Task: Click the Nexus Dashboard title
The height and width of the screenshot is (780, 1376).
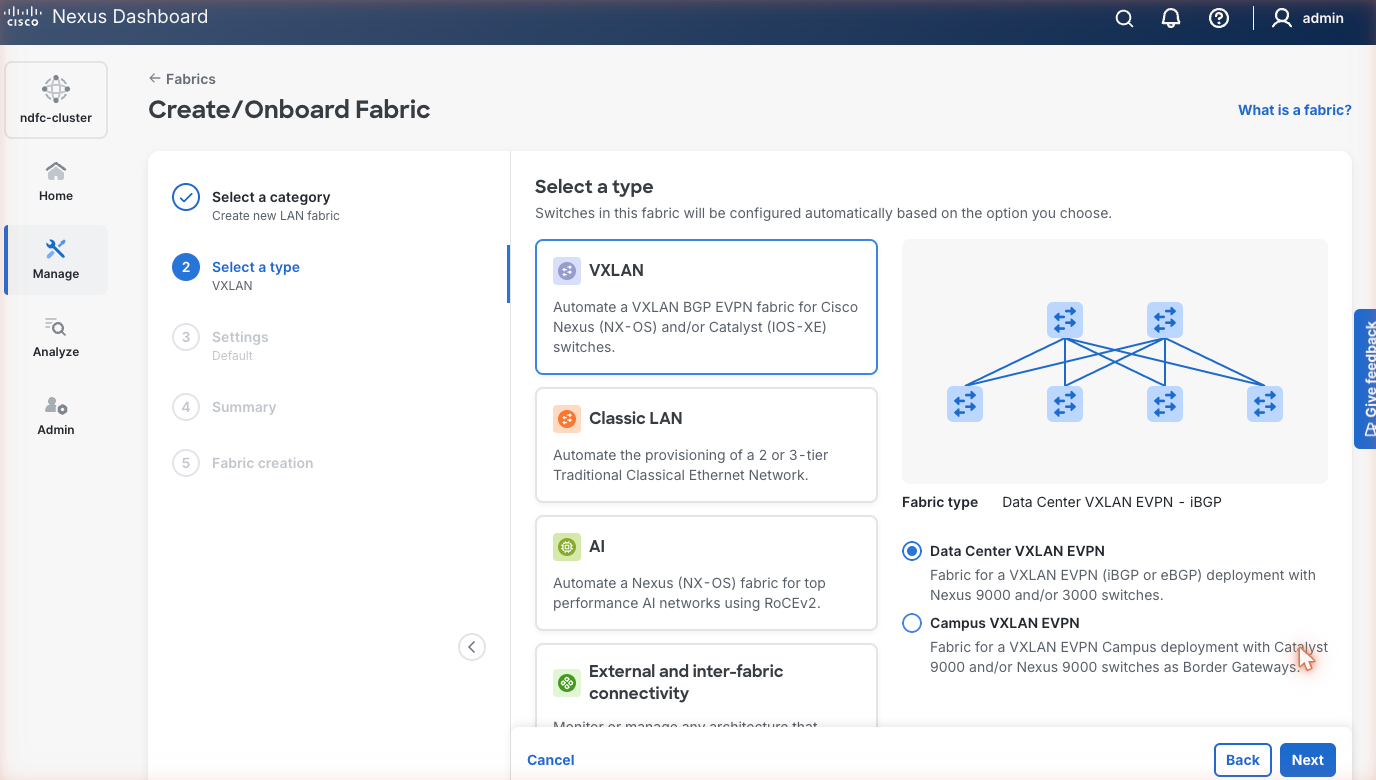Action: tap(130, 17)
